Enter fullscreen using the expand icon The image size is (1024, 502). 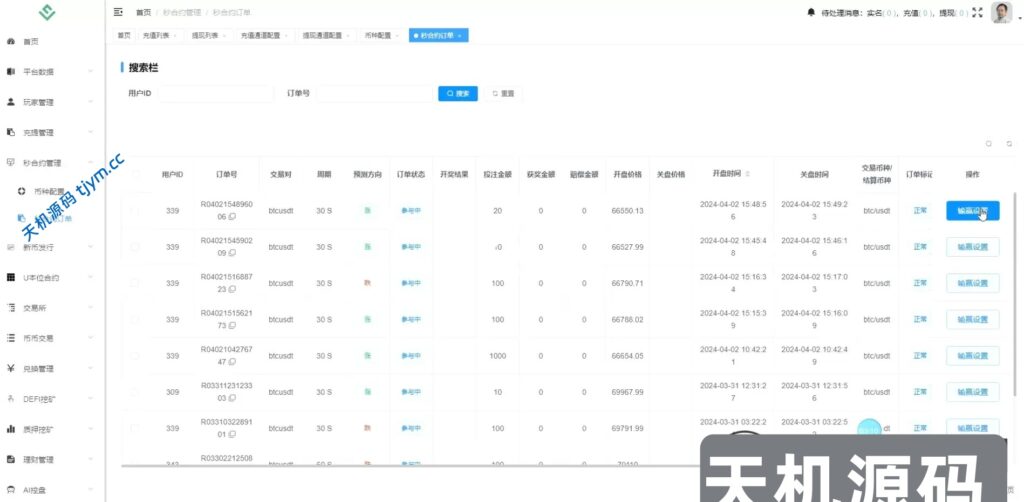pyautogui.click(x=977, y=12)
